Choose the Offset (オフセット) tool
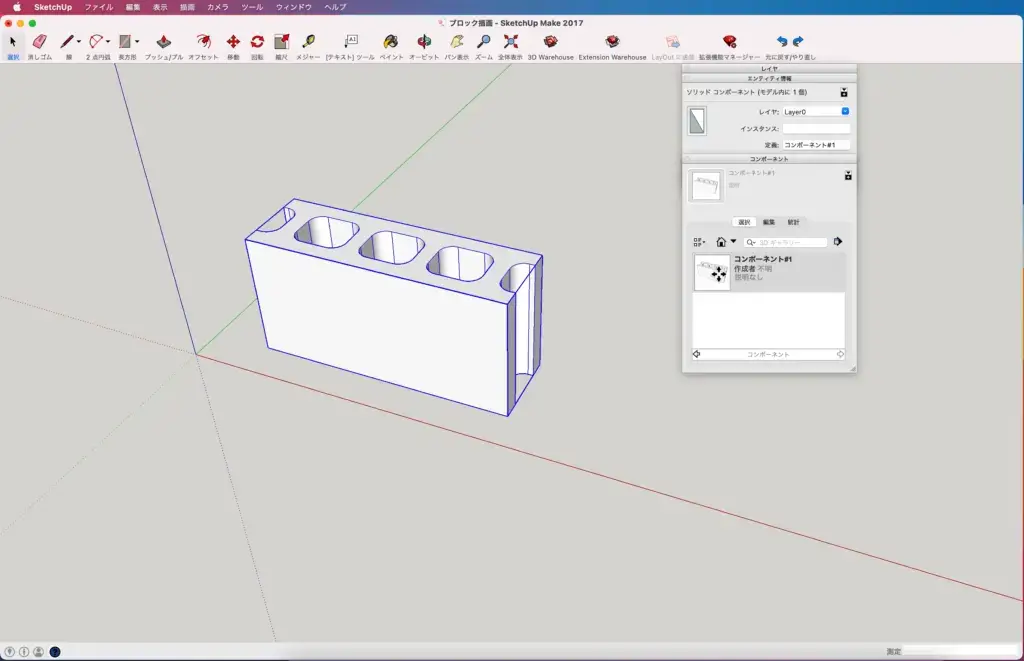This screenshot has height=661, width=1024. click(204, 42)
